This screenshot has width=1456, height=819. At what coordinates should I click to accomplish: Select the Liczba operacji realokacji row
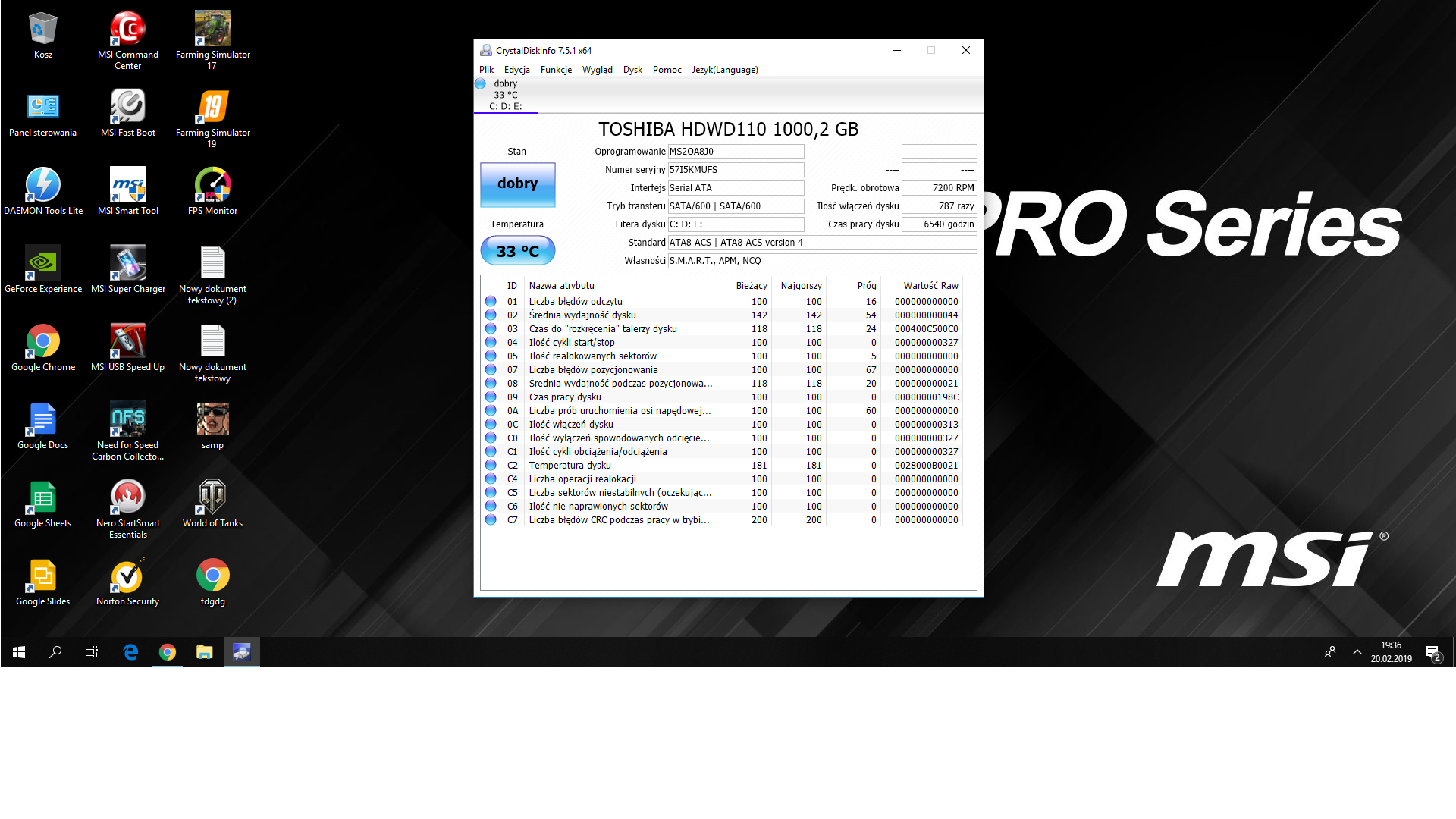723,479
